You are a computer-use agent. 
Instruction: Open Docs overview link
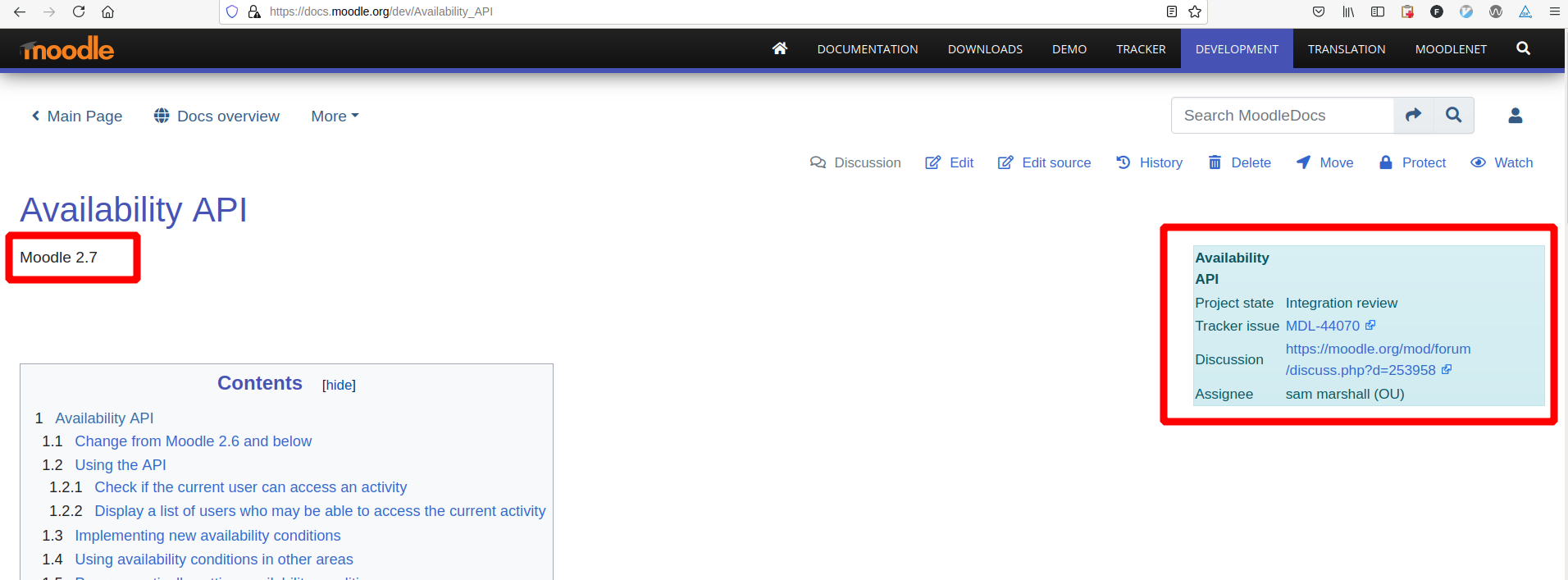[x=217, y=116]
